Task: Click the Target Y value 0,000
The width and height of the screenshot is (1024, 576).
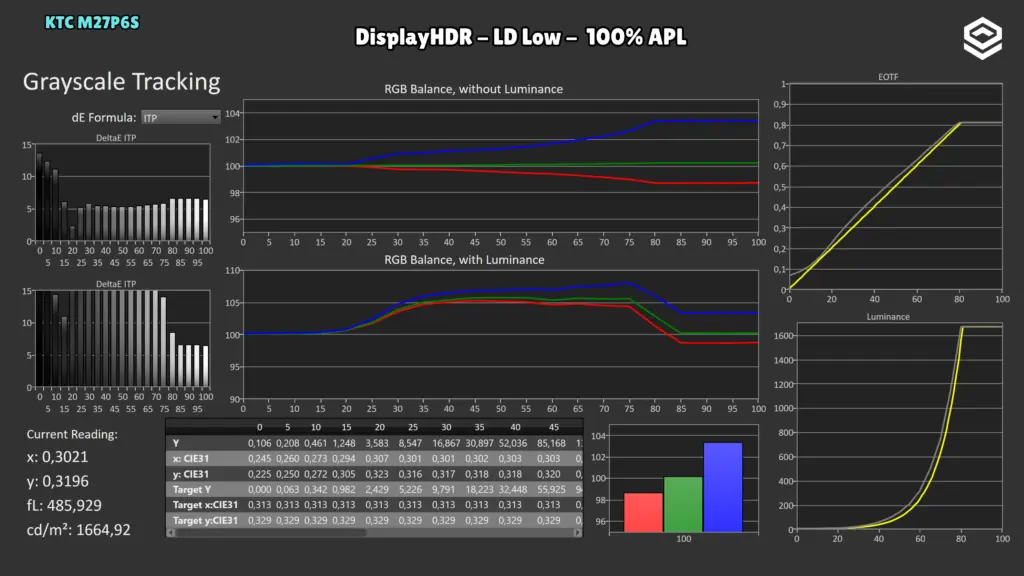Action: click(259, 489)
